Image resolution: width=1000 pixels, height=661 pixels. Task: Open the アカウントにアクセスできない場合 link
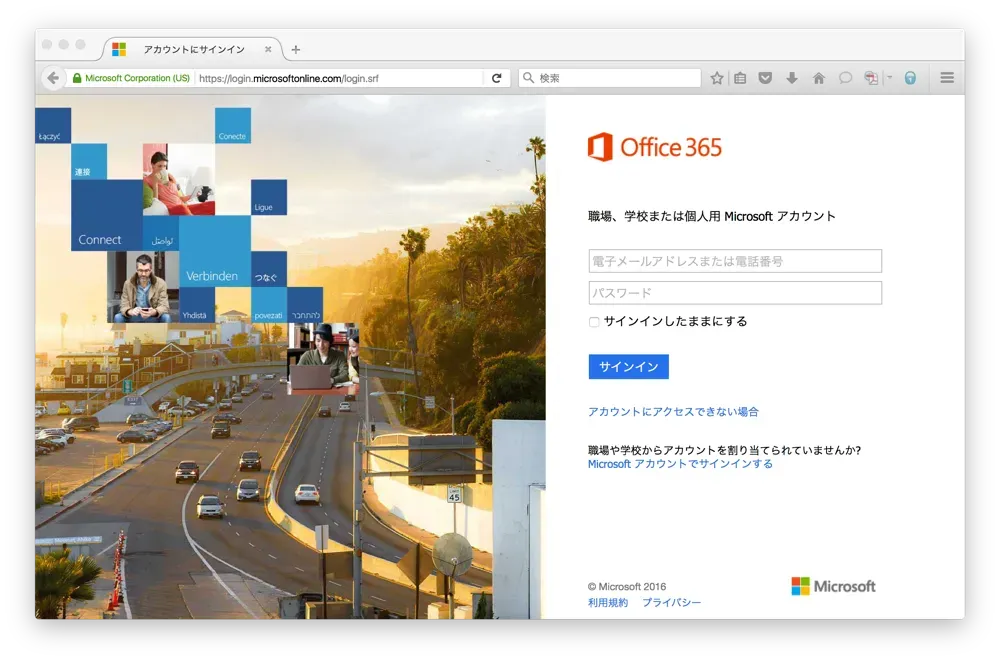(x=672, y=411)
